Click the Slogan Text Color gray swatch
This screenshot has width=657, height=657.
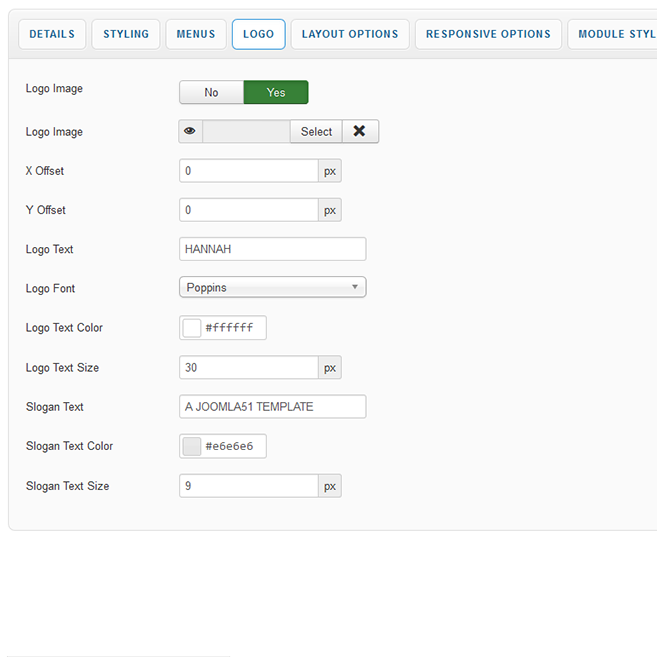coord(192,447)
